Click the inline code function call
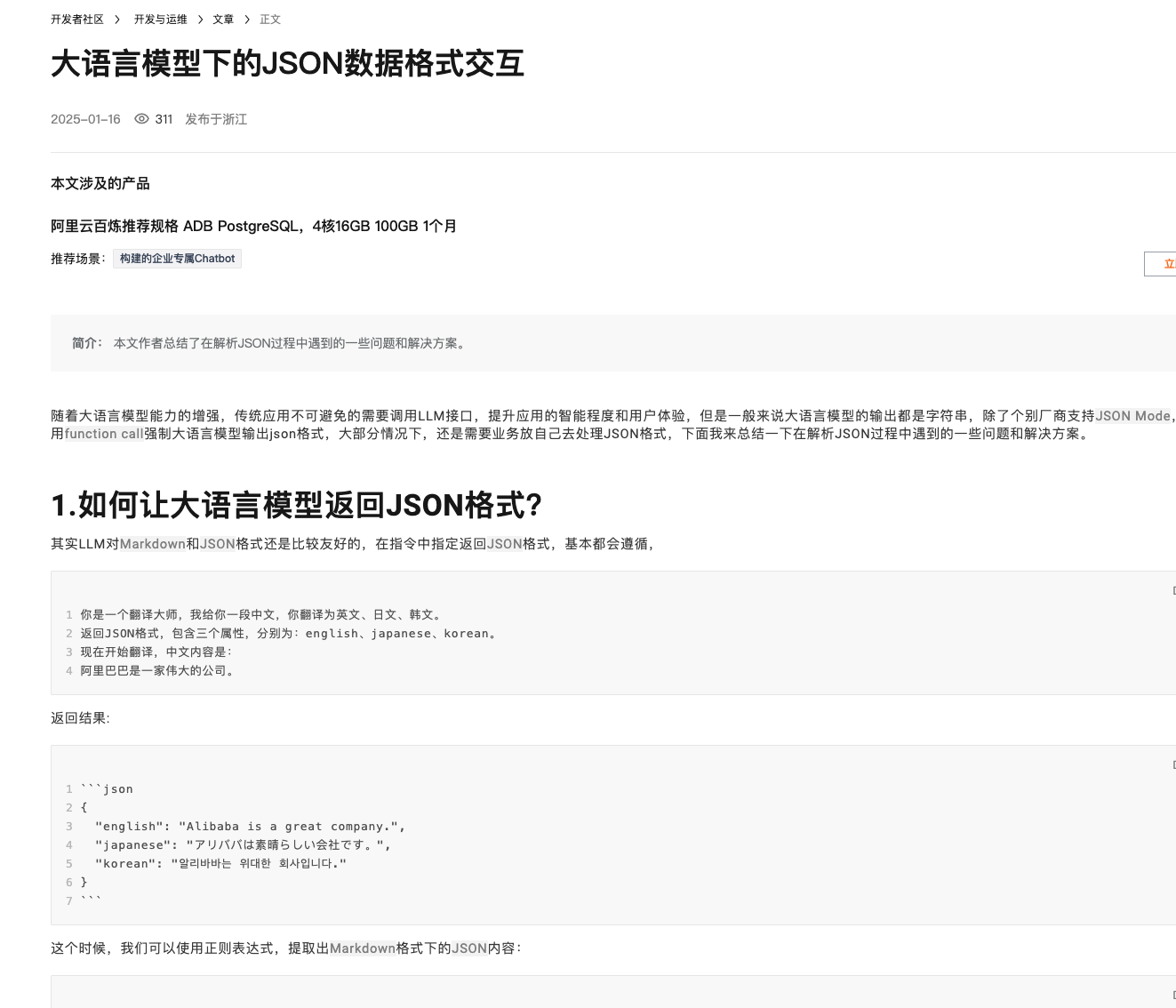The height and width of the screenshot is (1008, 1176). [104, 434]
